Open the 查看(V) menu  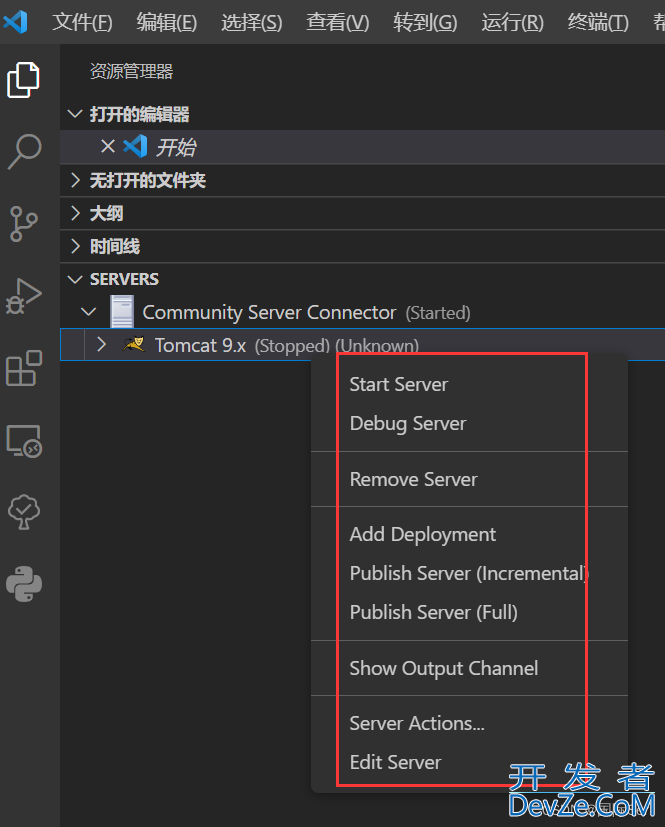(338, 22)
